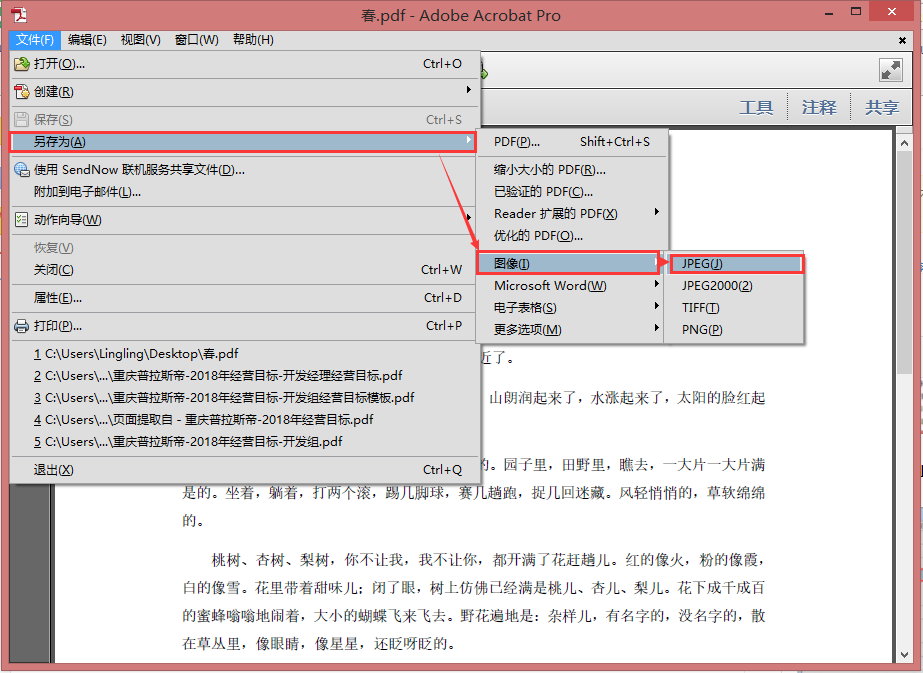Screen dimensions: 923x673
Task: Click the printer icon beside 打印(P)
Action: 22,326
